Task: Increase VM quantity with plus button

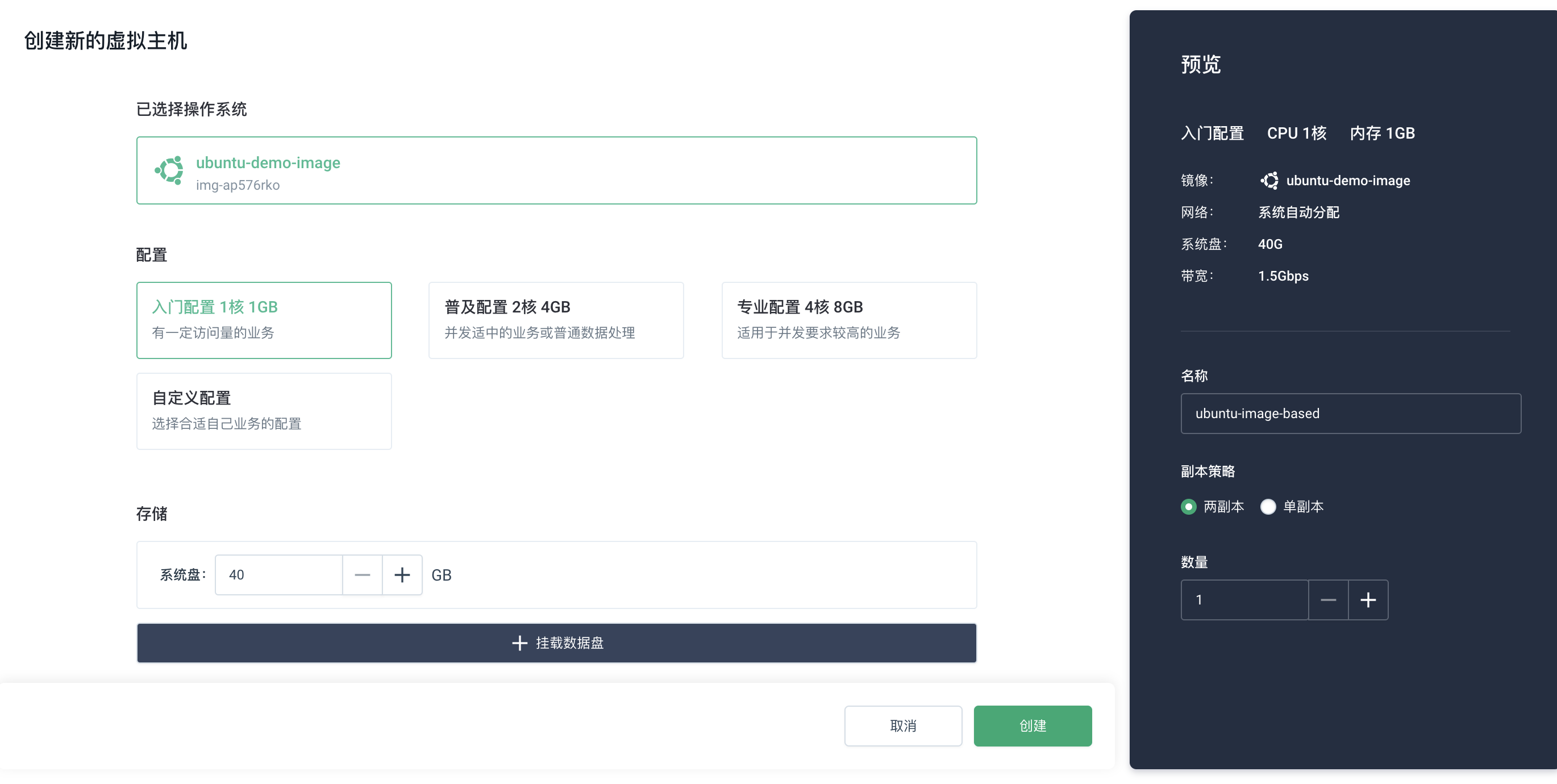Action: [1368, 599]
